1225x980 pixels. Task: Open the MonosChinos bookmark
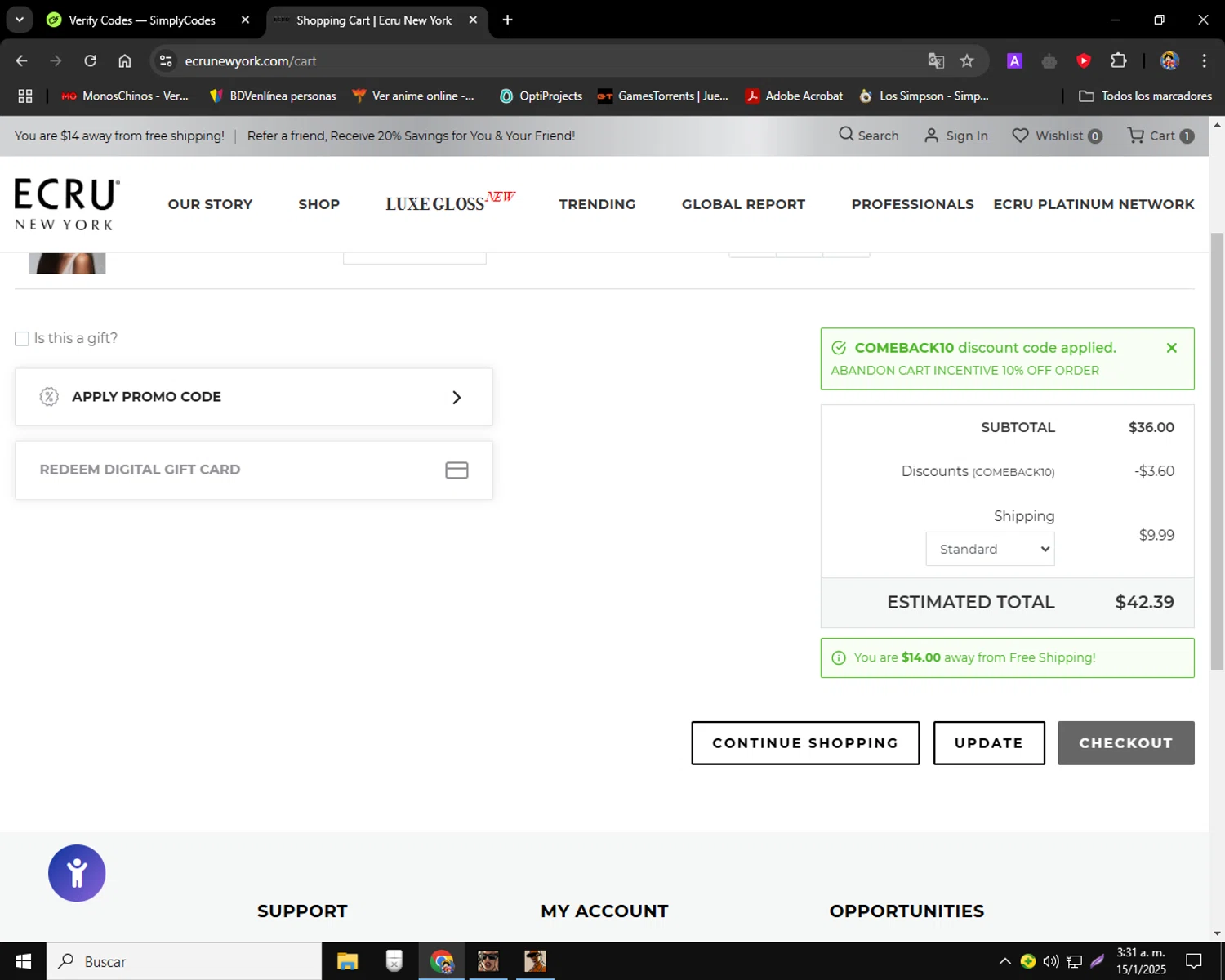[x=125, y=96]
